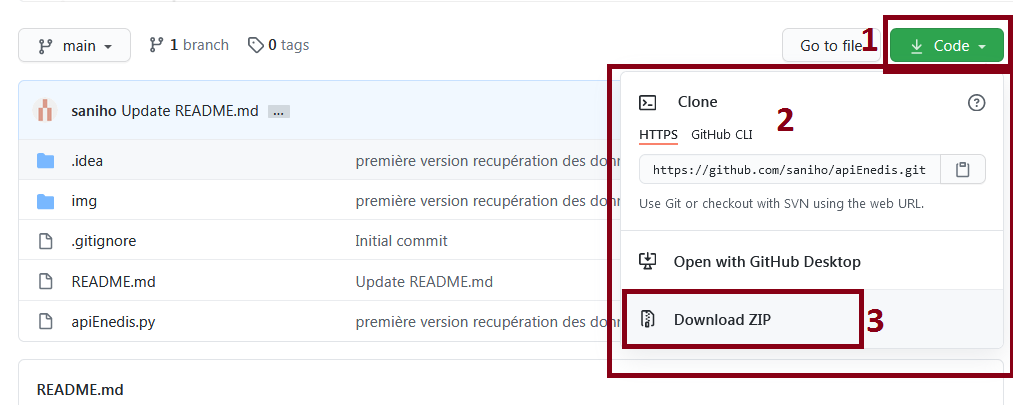Open the 0 tags link

point(278,45)
